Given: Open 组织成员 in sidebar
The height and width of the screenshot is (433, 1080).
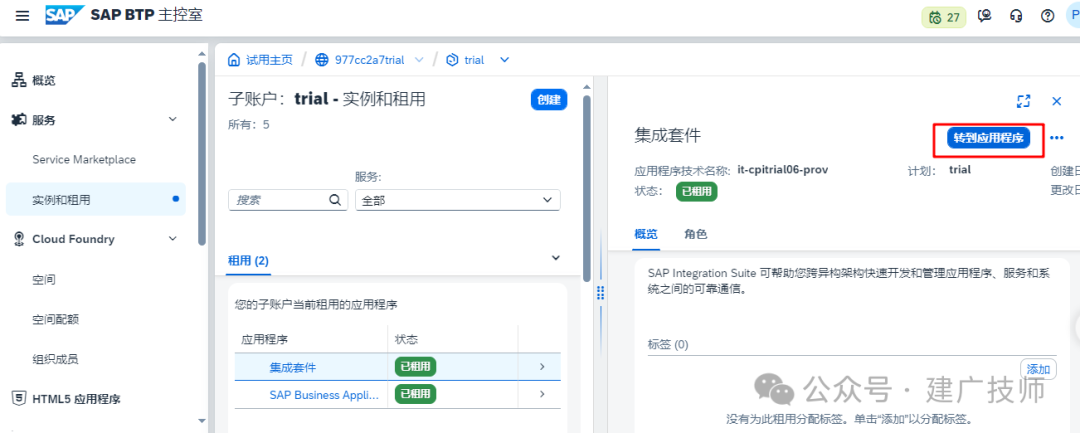Looking at the screenshot, I should (55, 359).
